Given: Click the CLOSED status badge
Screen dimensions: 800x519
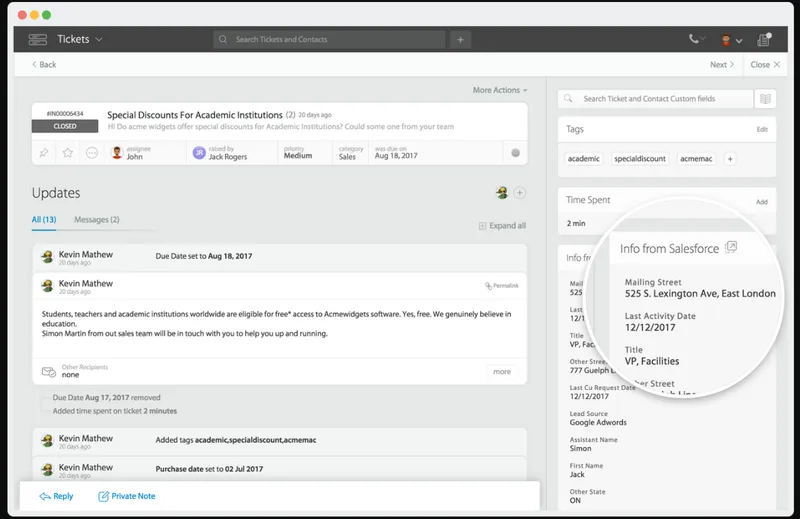Looking at the screenshot, I should (65, 126).
